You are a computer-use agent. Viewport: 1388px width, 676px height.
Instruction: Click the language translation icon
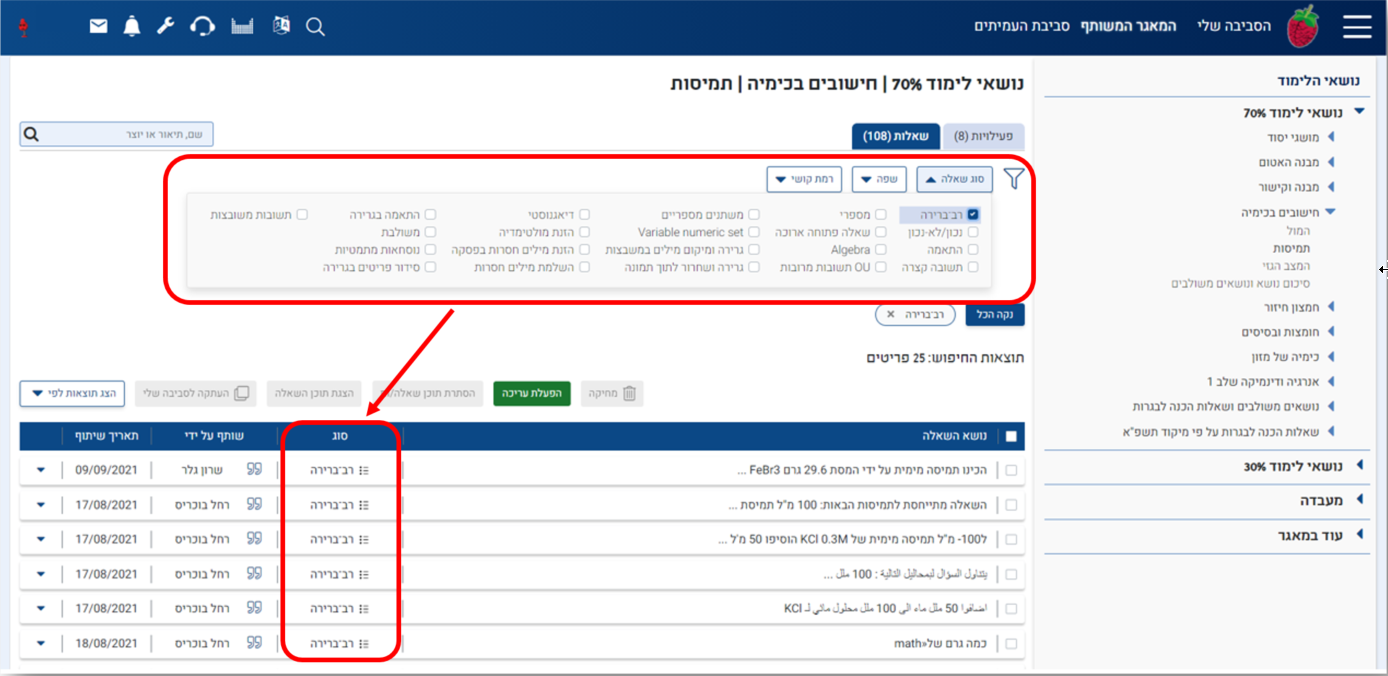[x=281, y=27]
